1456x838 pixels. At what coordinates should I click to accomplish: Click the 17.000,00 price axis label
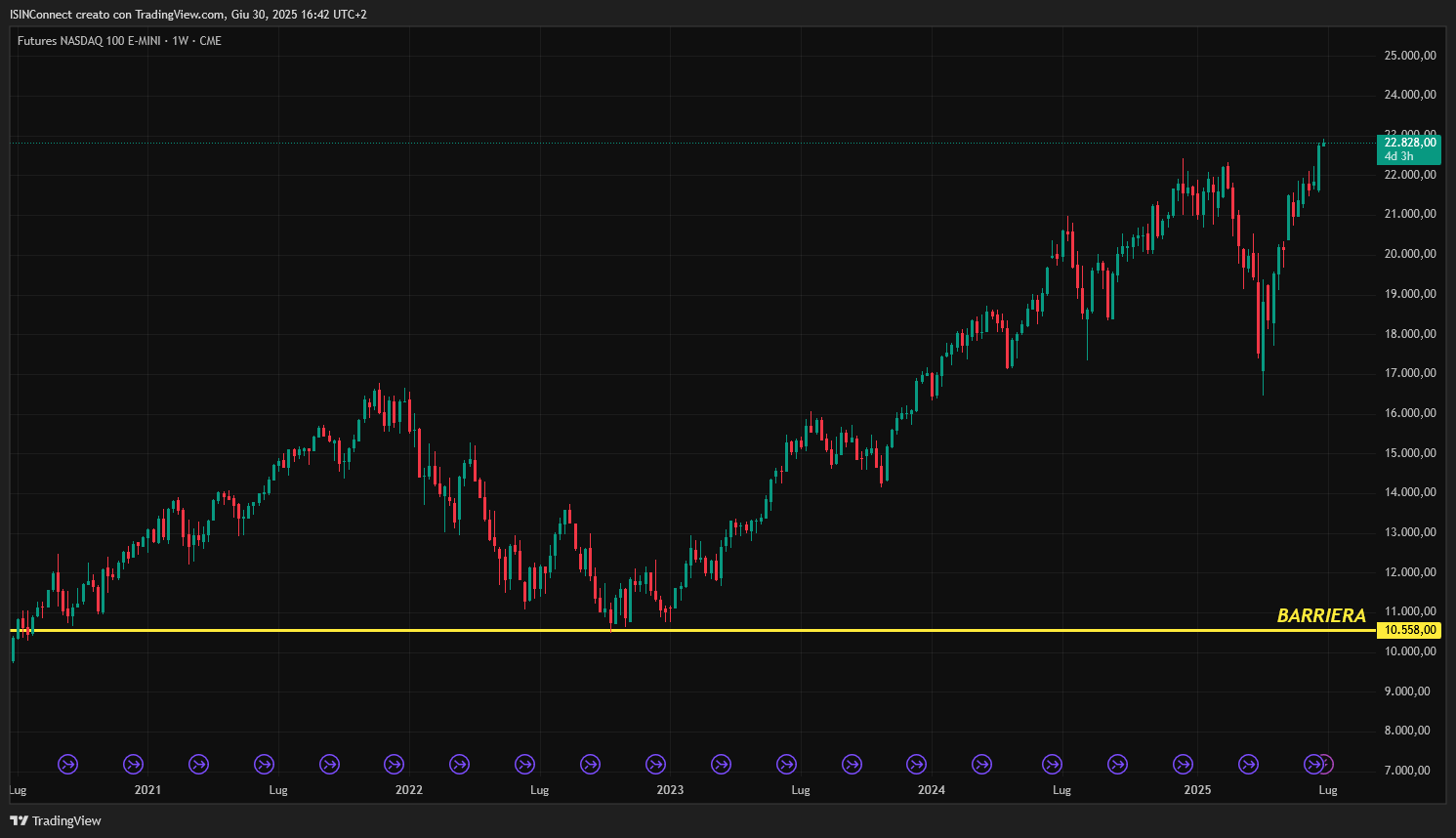pos(1410,373)
